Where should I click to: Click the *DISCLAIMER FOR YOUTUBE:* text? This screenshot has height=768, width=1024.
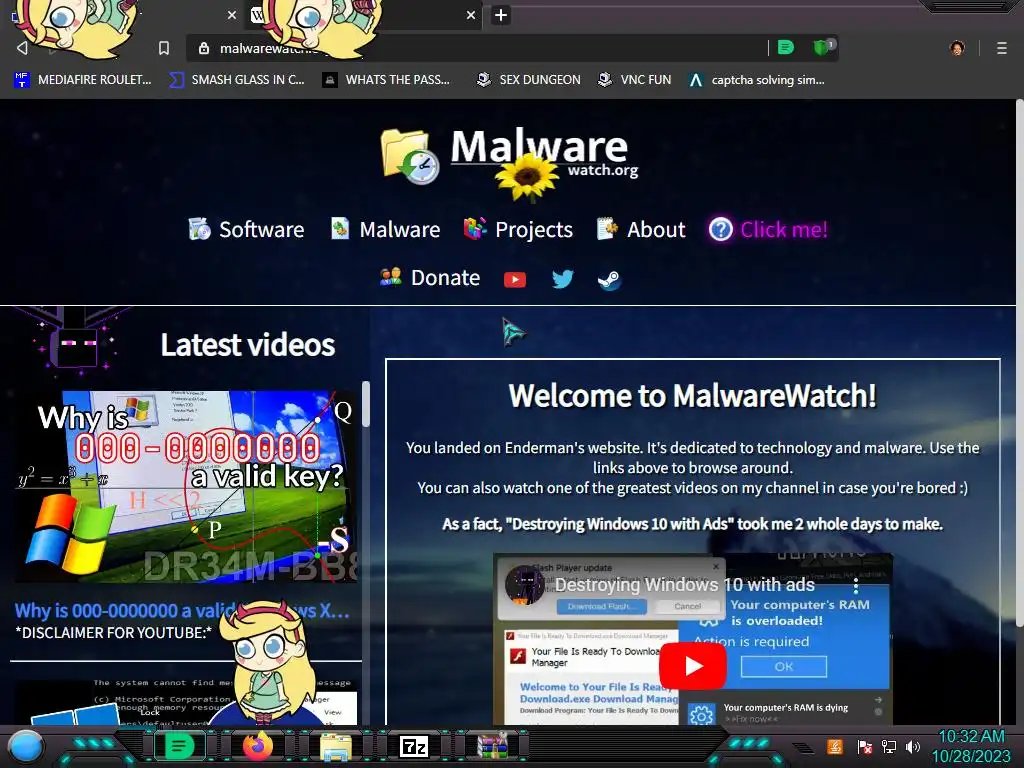[x=114, y=632]
